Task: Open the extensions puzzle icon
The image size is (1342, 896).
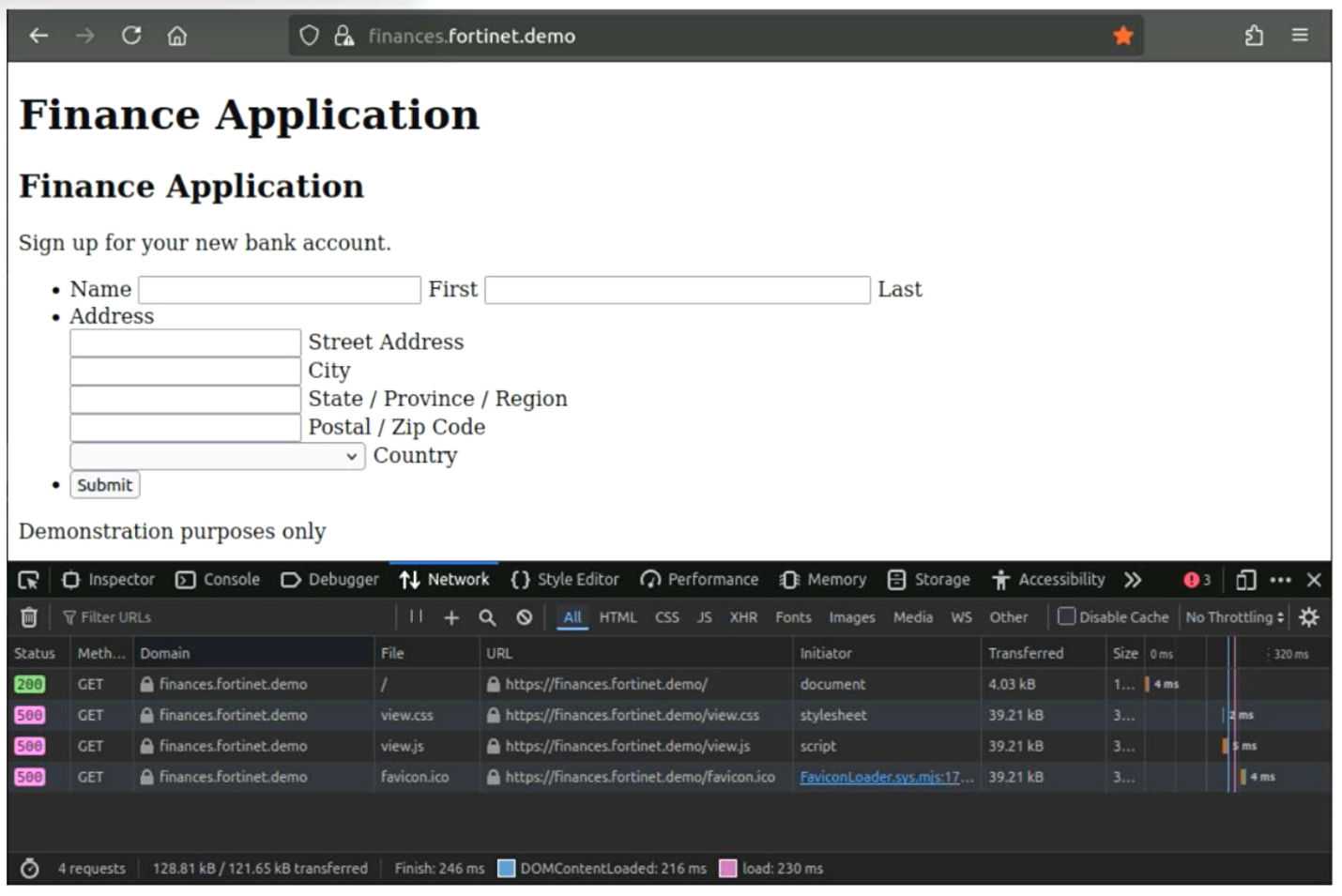Action: 1254,36
